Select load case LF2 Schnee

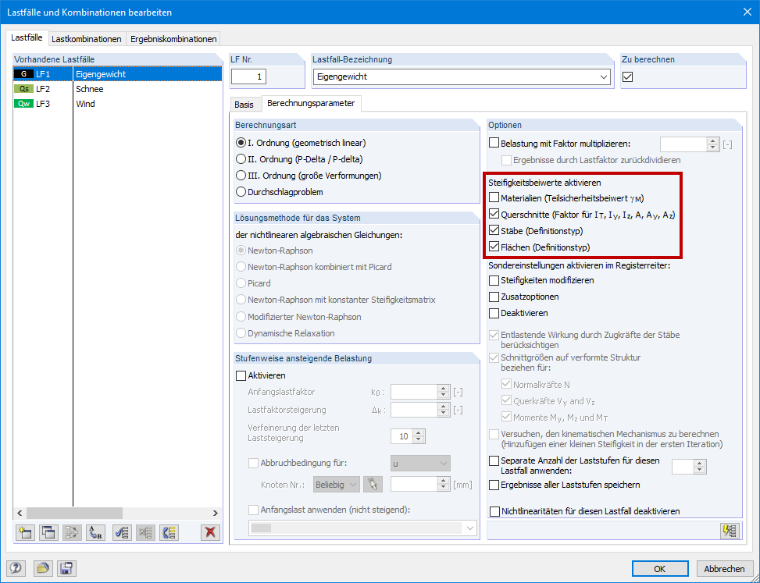pos(117,89)
